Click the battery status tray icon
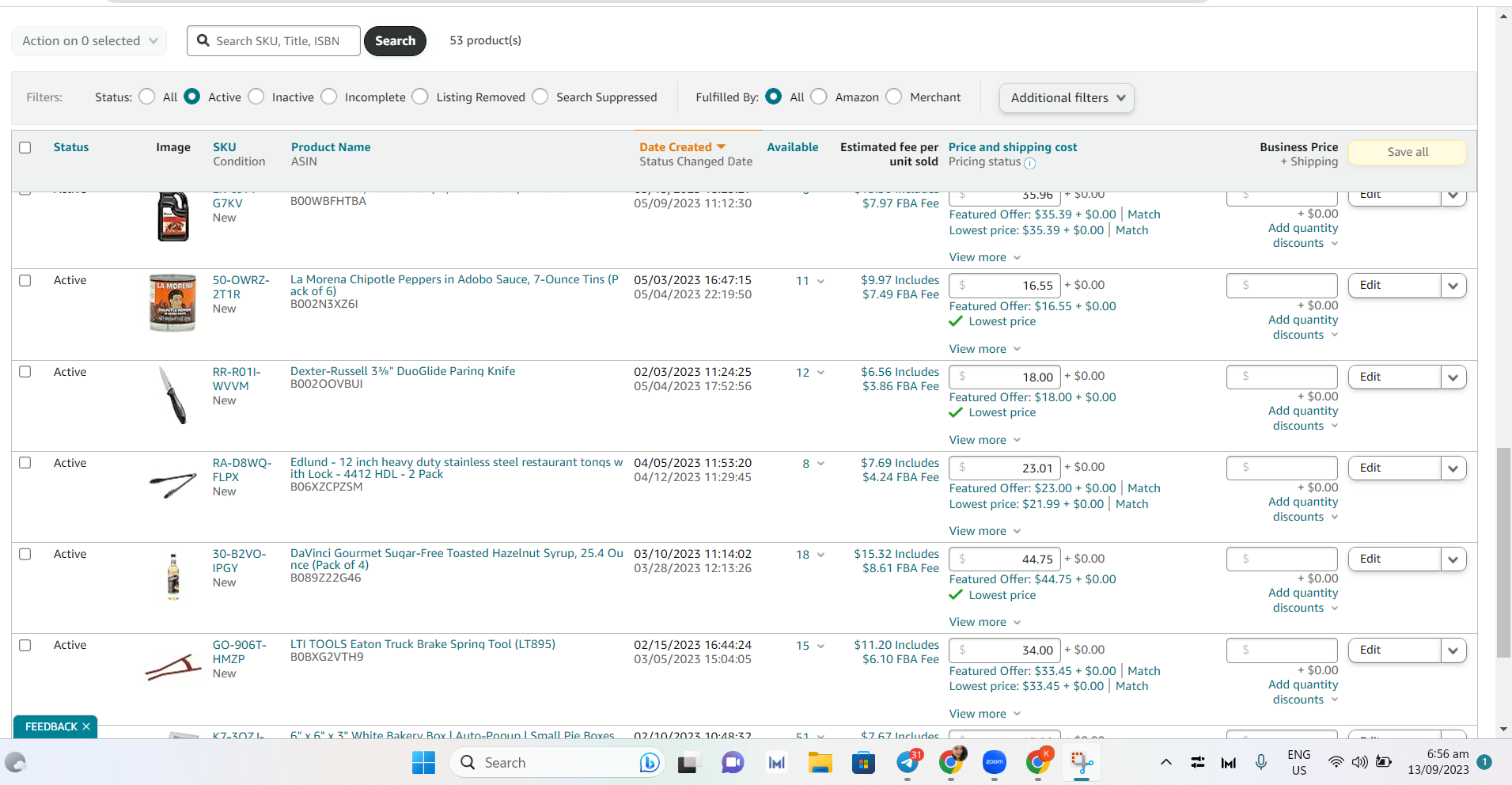This screenshot has width=1512, height=785. click(x=1384, y=762)
